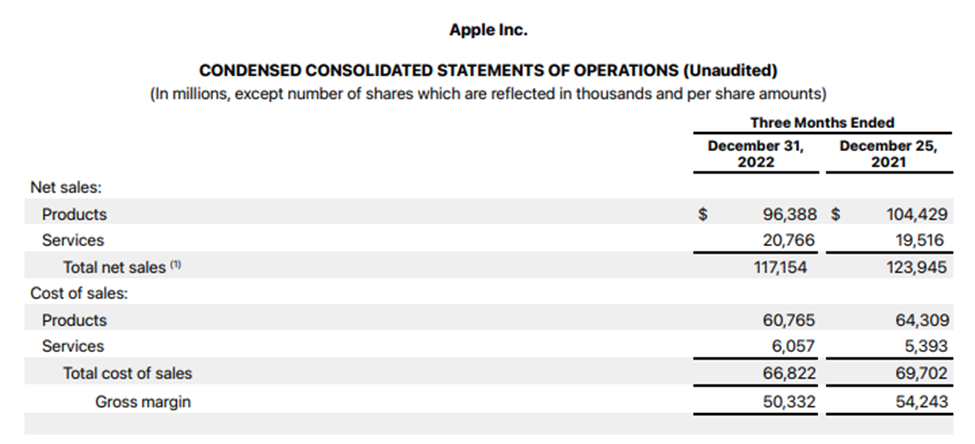Select Services net sales value 19,516
Screen dimensions: 975x444
coord(920,240)
